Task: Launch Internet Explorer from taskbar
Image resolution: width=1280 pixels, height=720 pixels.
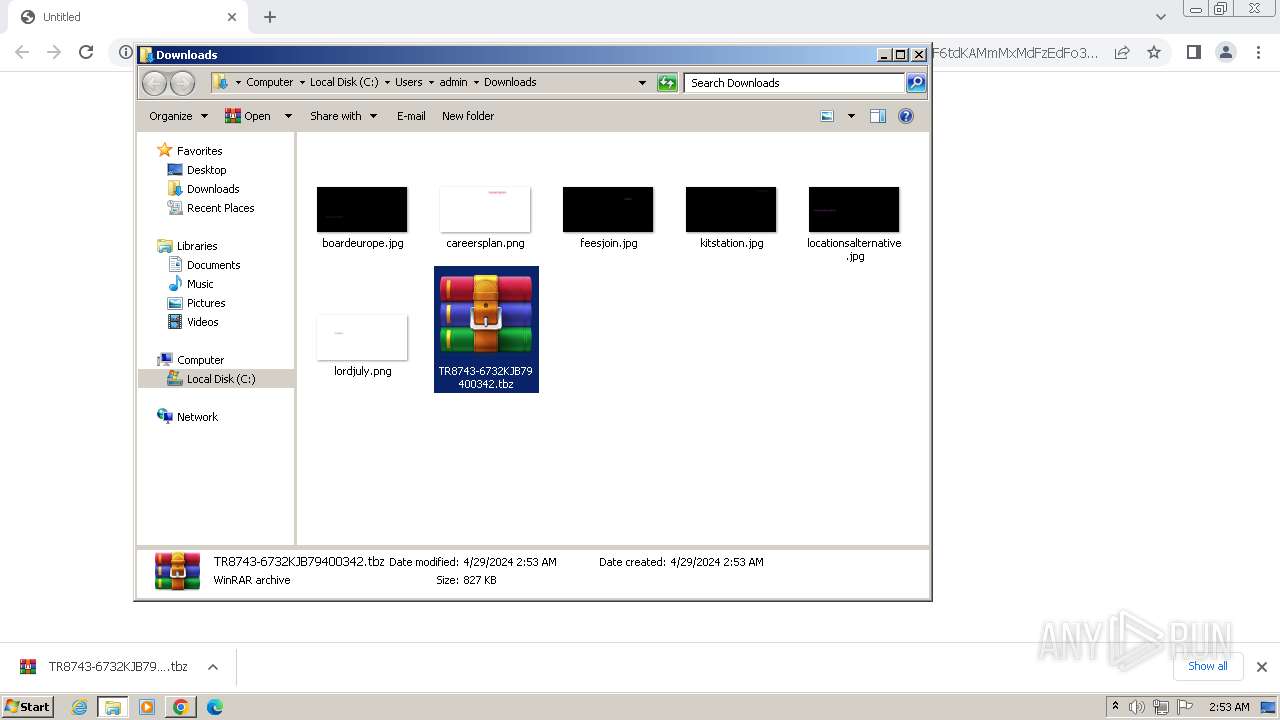Action: tap(79, 707)
